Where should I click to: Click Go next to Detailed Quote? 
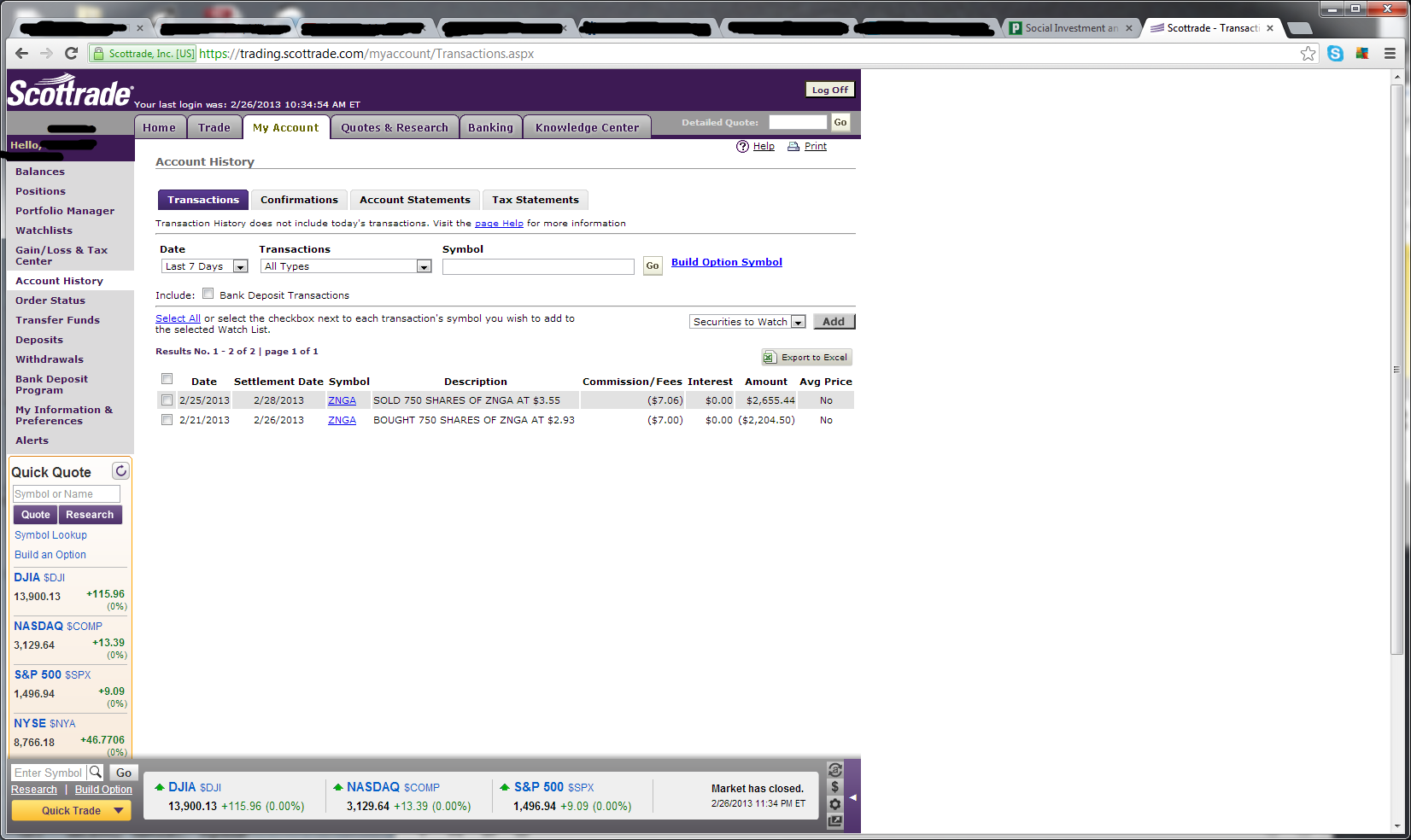click(x=840, y=122)
